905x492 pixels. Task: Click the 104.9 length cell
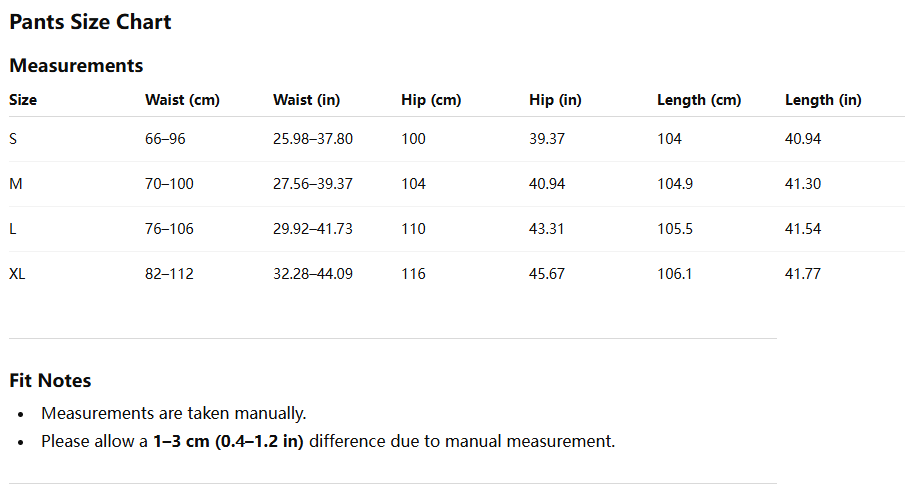click(x=675, y=184)
